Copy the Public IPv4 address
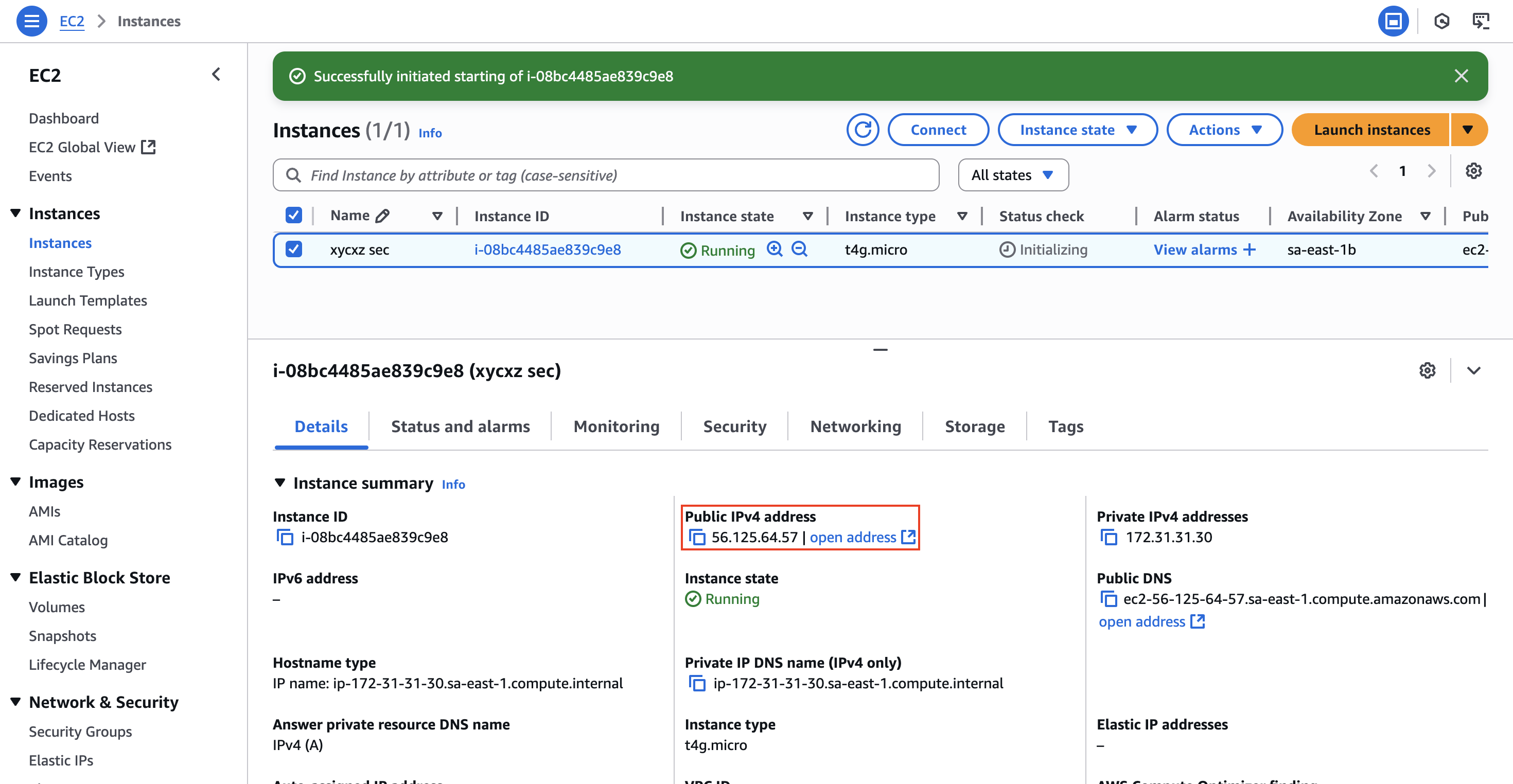The height and width of the screenshot is (784, 1513). pyautogui.click(x=697, y=538)
